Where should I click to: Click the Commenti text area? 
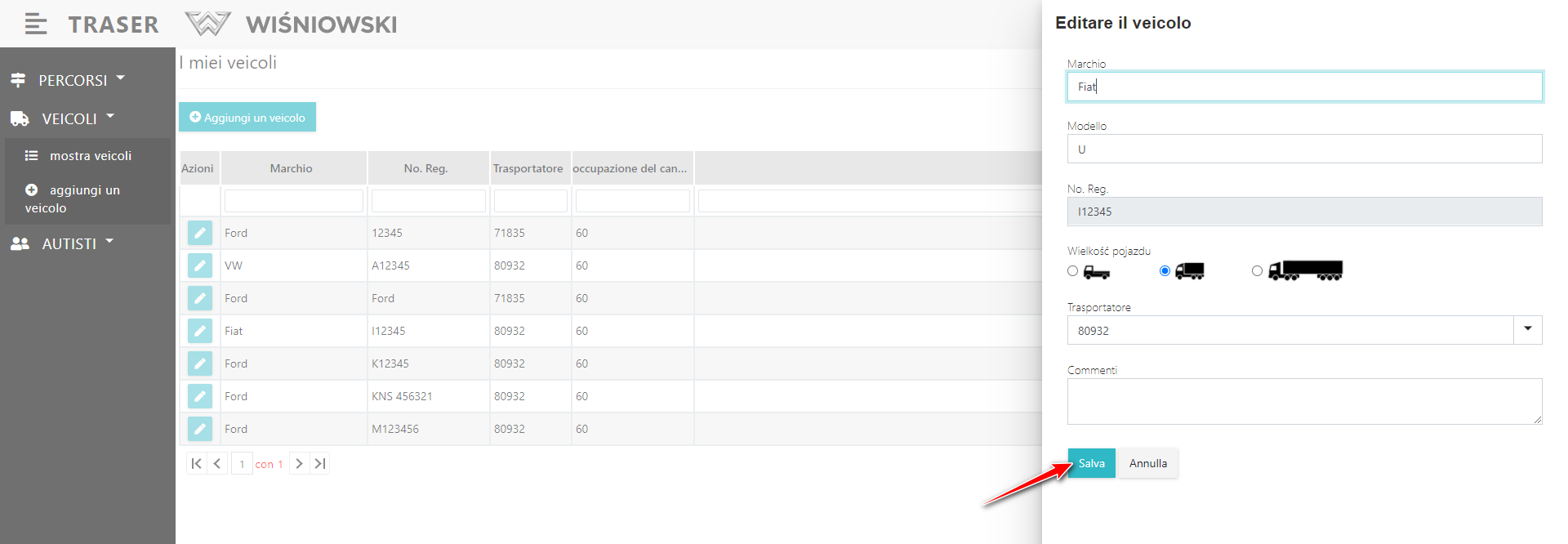(1304, 401)
